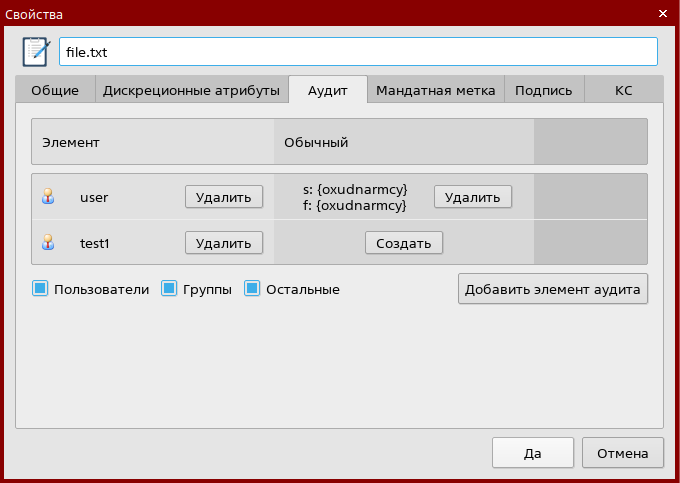Go to the Мандатная метка tab

click(435, 90)
